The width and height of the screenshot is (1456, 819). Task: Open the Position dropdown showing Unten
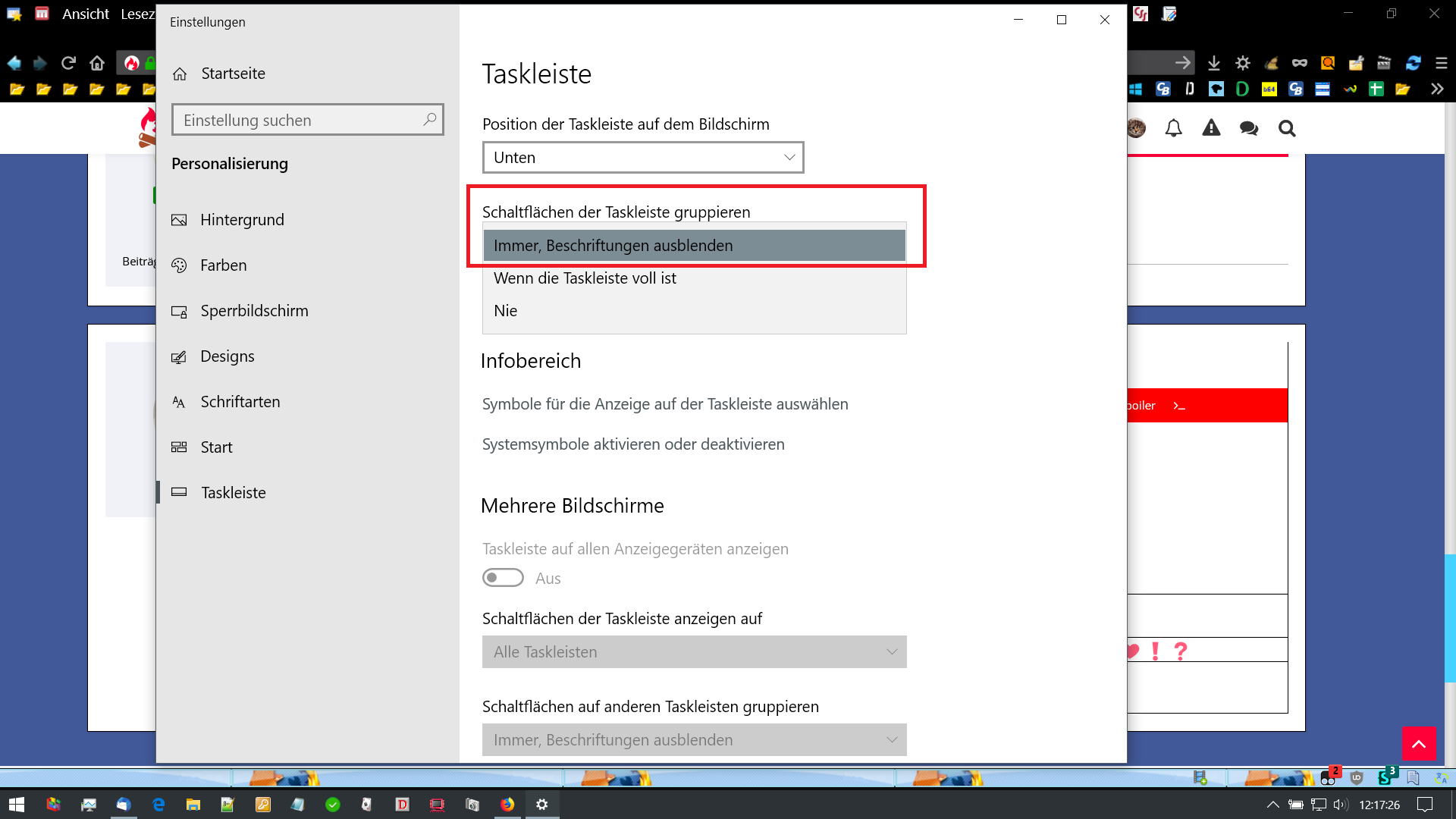pyautogui.click(x=642, y=158)
